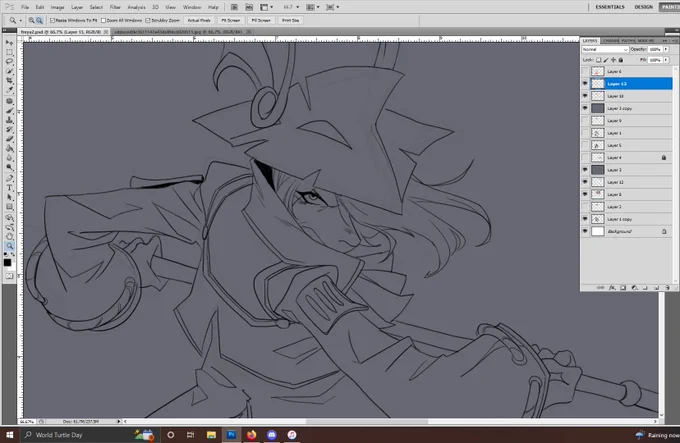Screen dimensions: 680x443
Task: Select the History Brush tool
Action: (x=9, y=129)
